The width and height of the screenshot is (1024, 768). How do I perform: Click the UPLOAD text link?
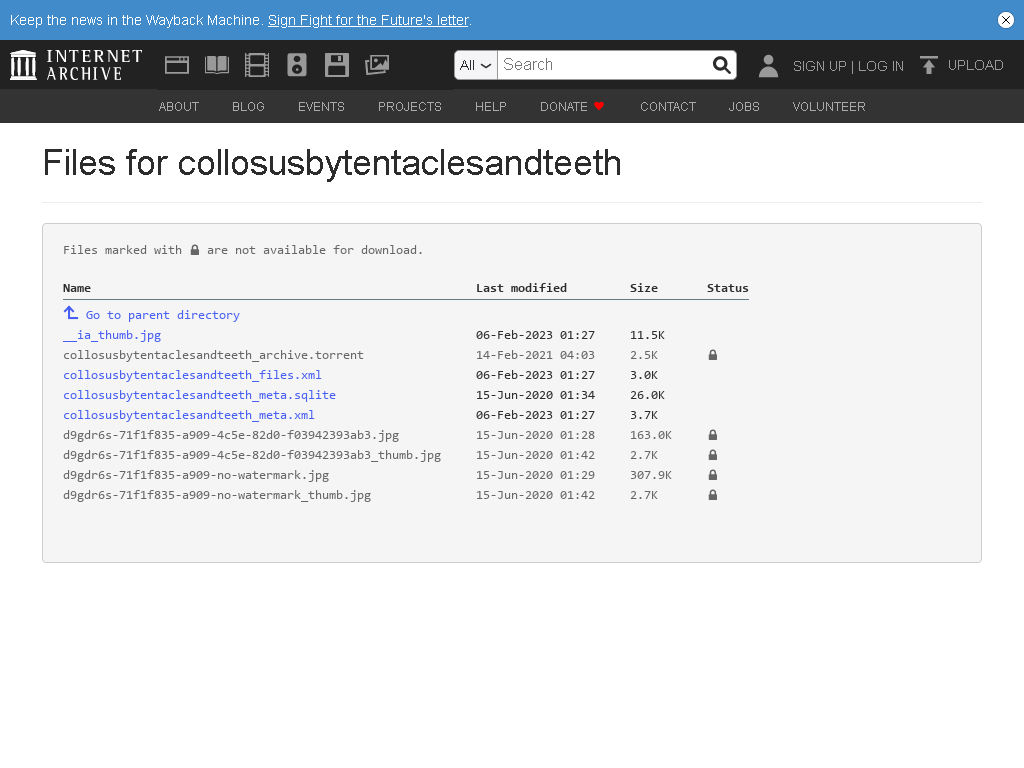point(976,65)
